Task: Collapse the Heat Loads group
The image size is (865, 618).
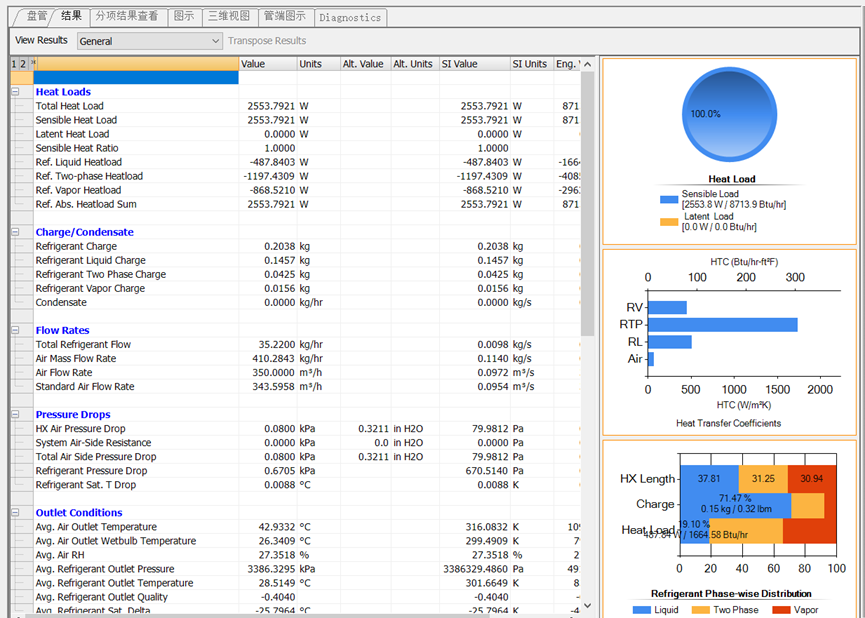Action: tap(15, 92)
